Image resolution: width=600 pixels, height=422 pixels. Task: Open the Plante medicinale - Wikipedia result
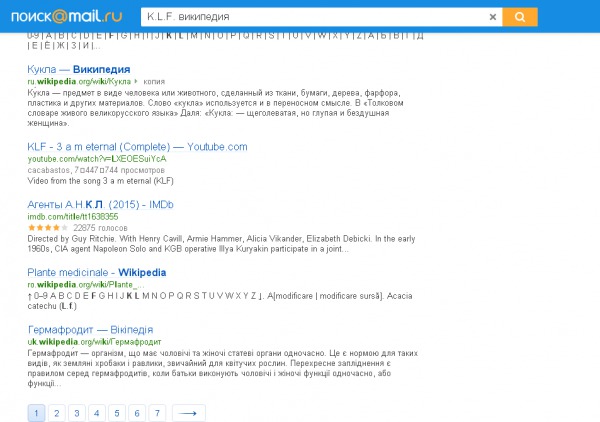[97, 272]
